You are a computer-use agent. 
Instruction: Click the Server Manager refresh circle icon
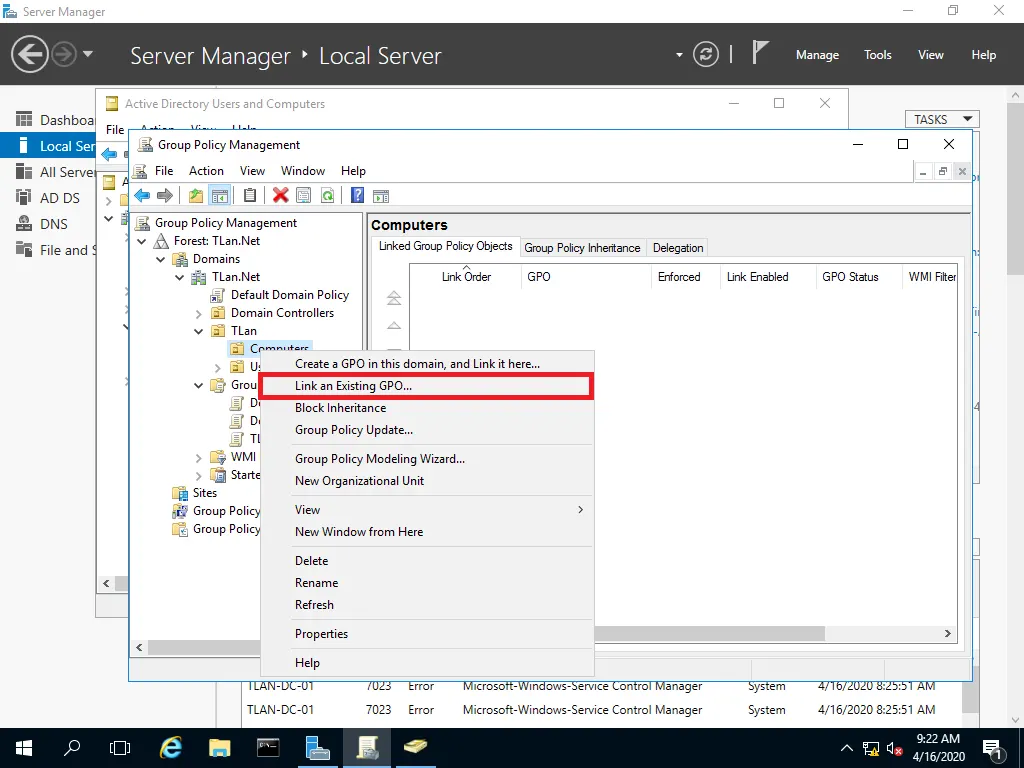pyautogui.click(x=706, y=54)
